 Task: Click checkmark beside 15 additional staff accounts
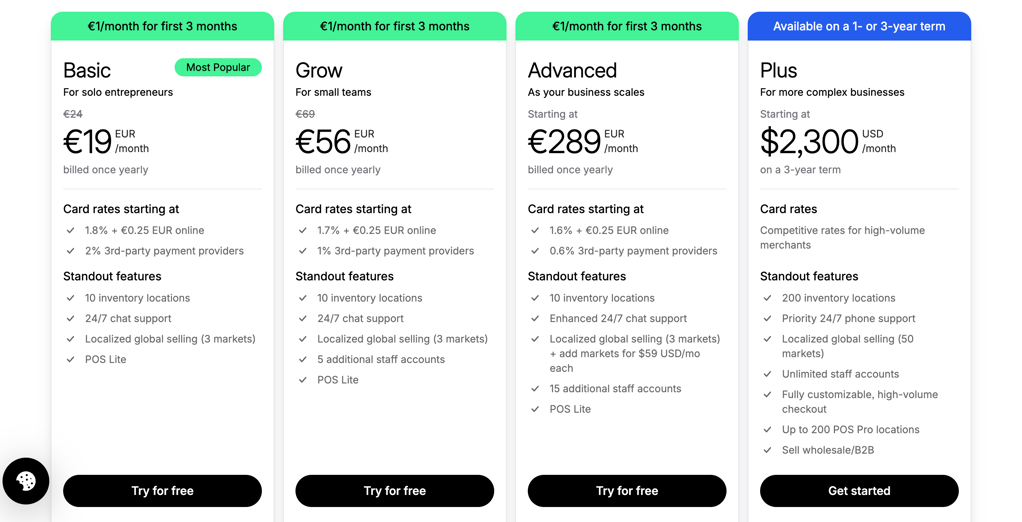(535, 388)
